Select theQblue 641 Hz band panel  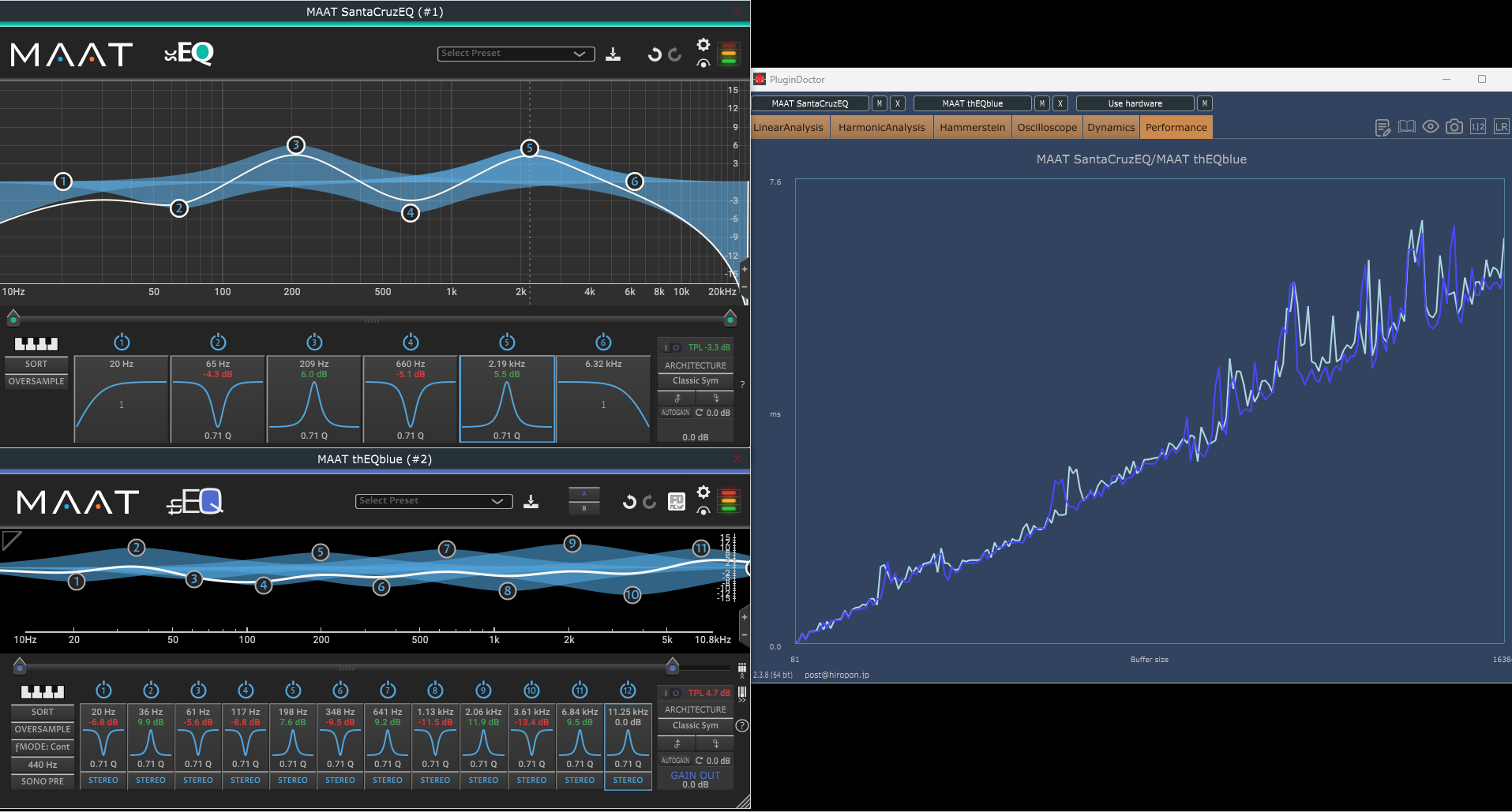pyautogui.click(x=388, y=746)
